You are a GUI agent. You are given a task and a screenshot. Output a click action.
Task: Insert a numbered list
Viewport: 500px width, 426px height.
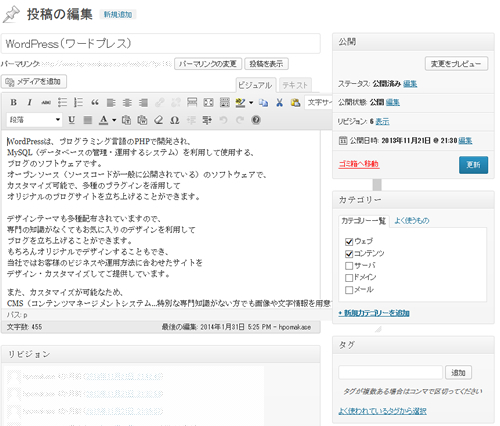pyautogui.click(x=78, y=102)
